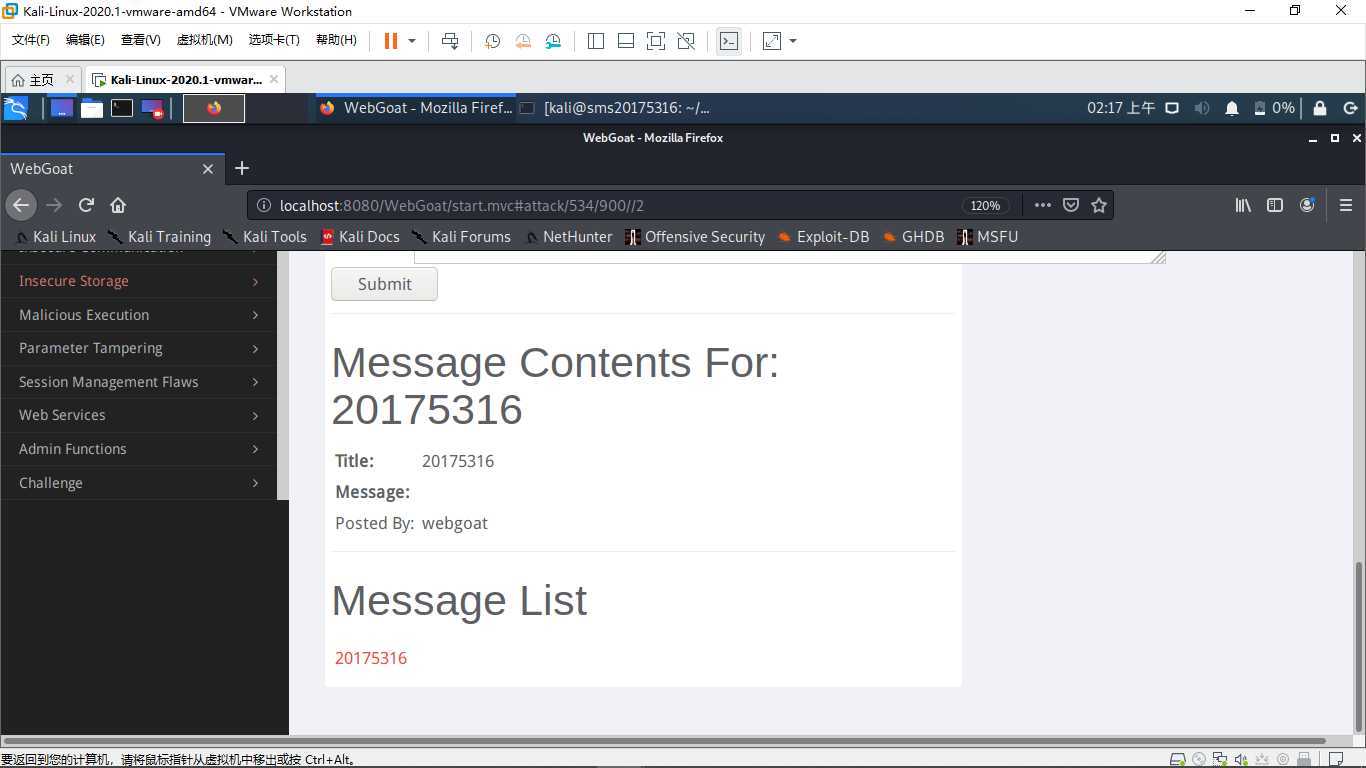Open the snapshot manager icon
The width and height of the screenshot is (1366, 768).
554,41
